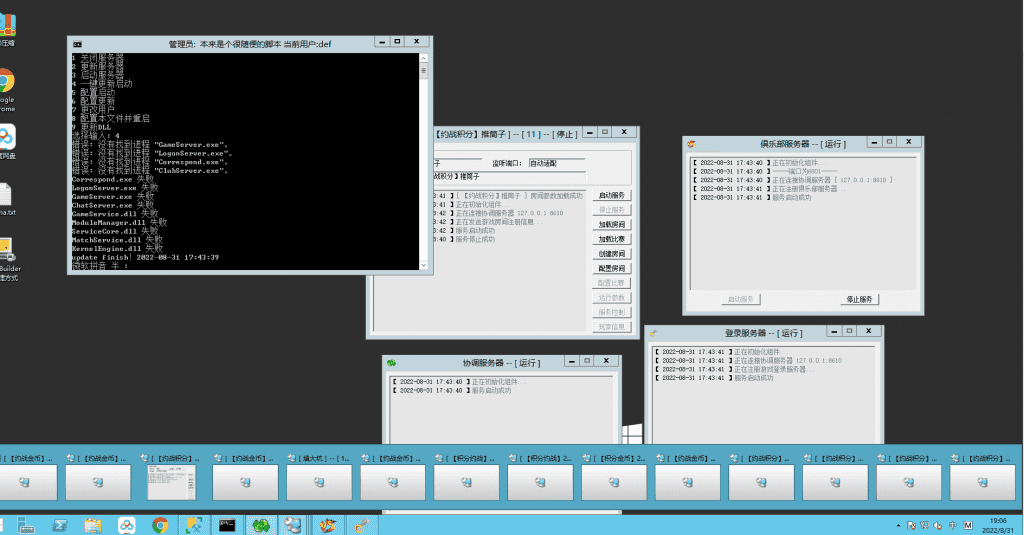Open the taskbar clock and date

tap(998, 525)
